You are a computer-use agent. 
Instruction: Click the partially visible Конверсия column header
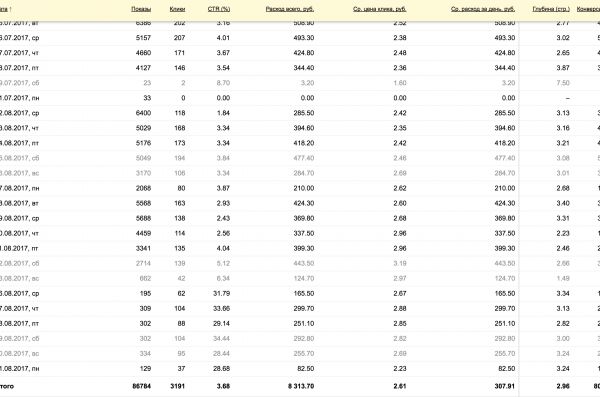tap(588, 9)
